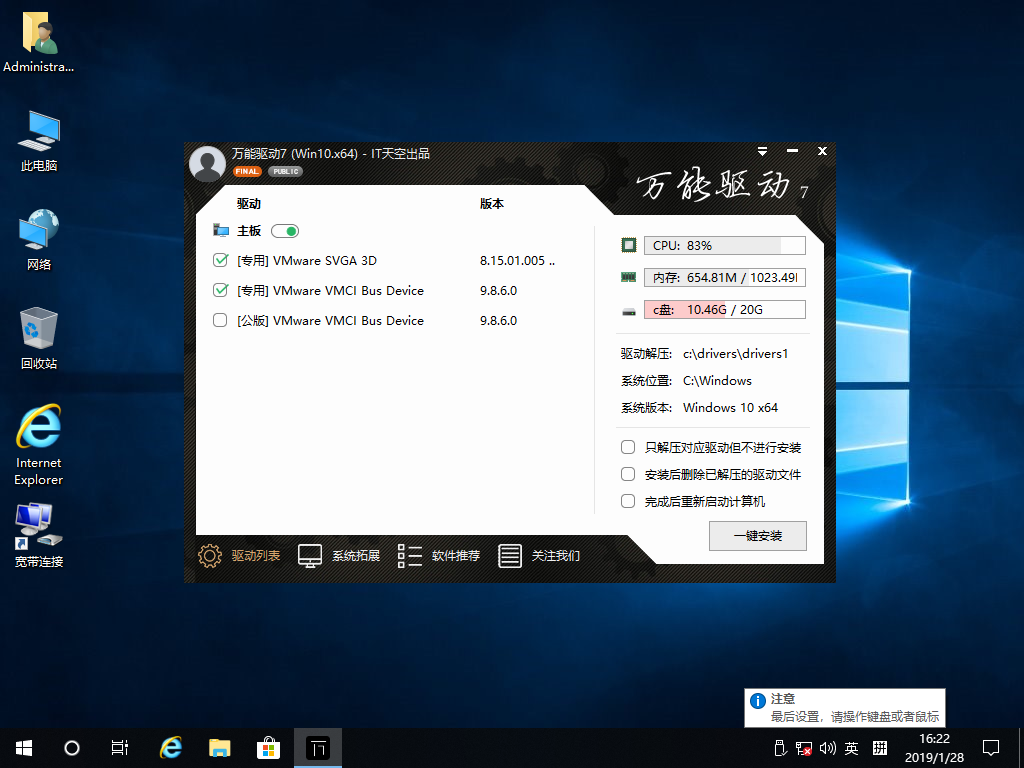This screenshot has height=768, width=1024.
Task: Click the 注意 notification popup
Action: (844, 708)
